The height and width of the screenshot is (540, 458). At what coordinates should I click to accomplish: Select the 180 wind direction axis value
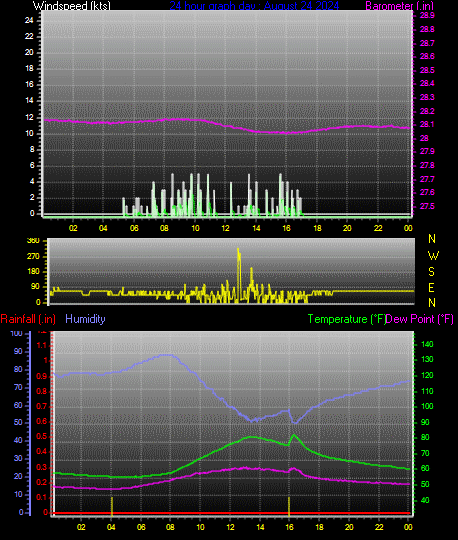(33, 272)
